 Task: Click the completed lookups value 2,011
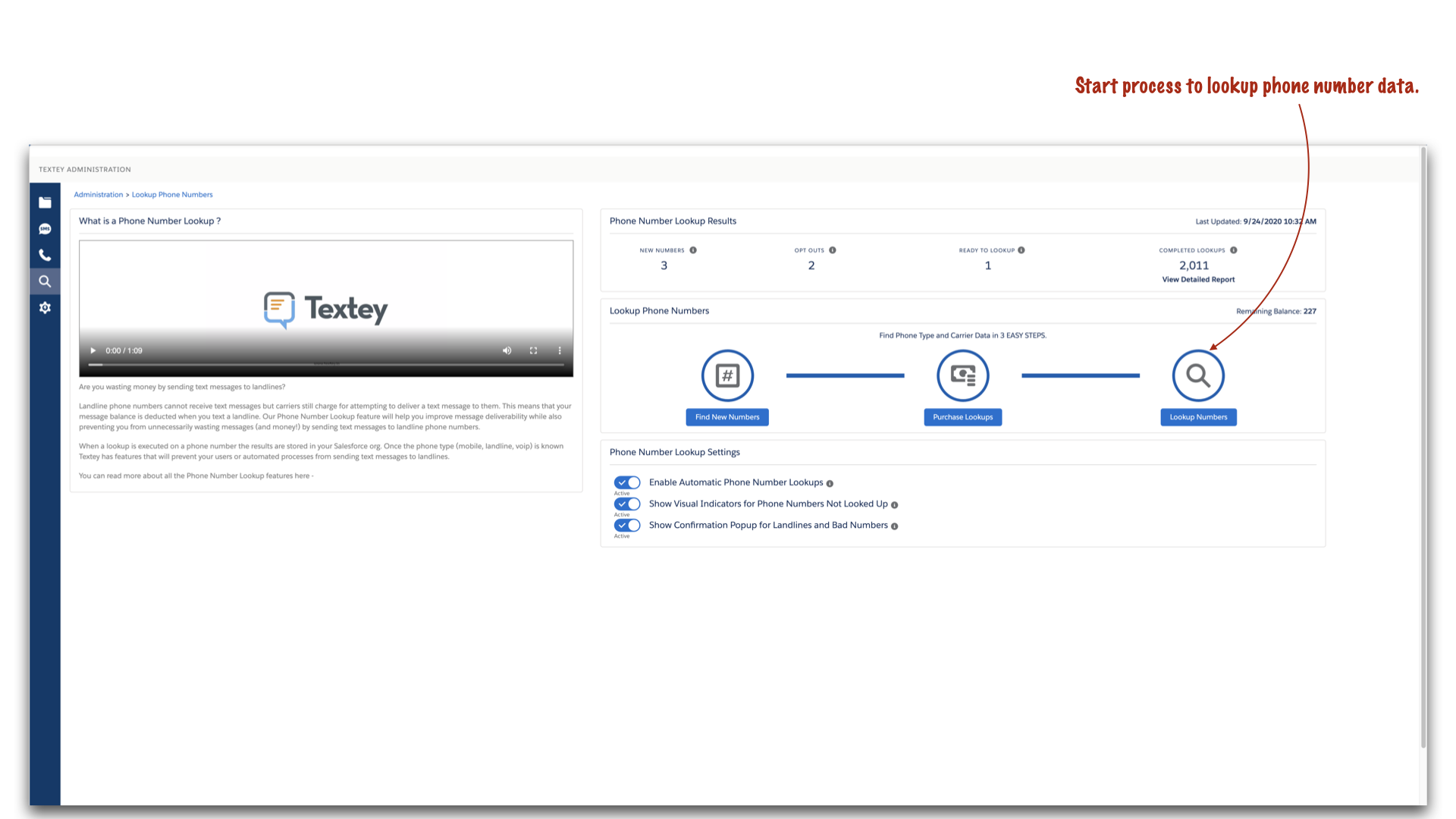[1194, 265]
